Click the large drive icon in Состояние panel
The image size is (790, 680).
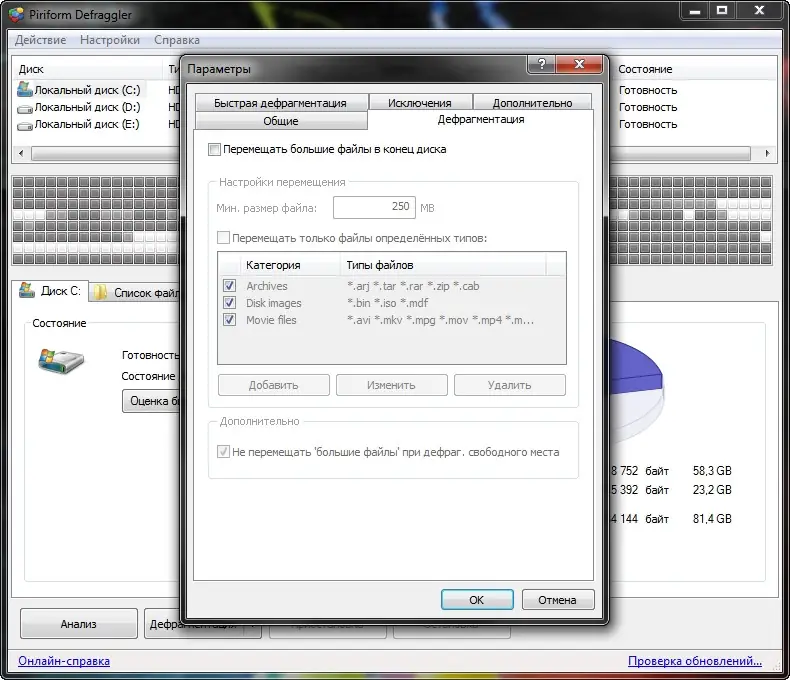pyautogui.click(x=60, y=361)
